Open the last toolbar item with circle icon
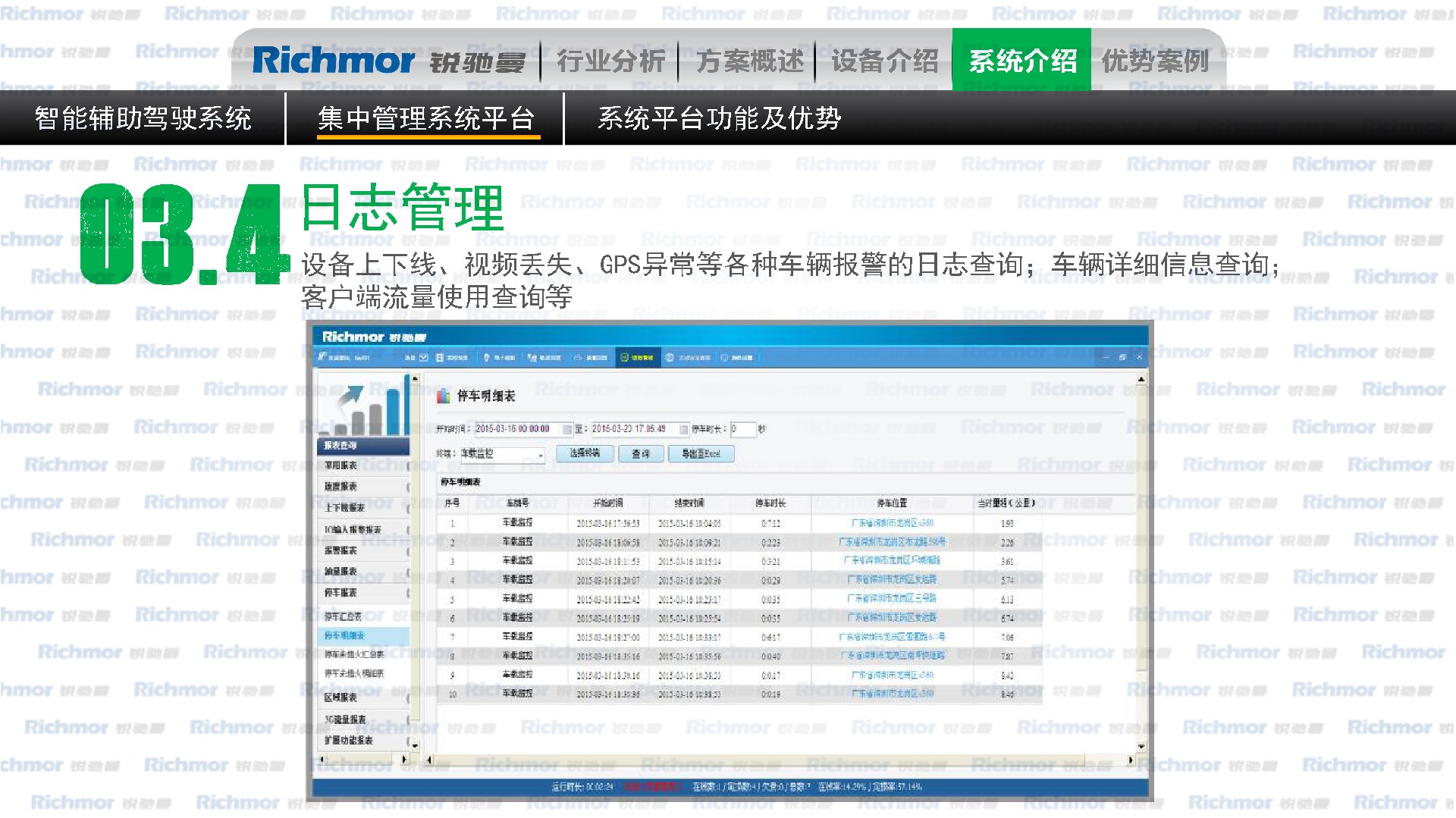 point(736,357)
